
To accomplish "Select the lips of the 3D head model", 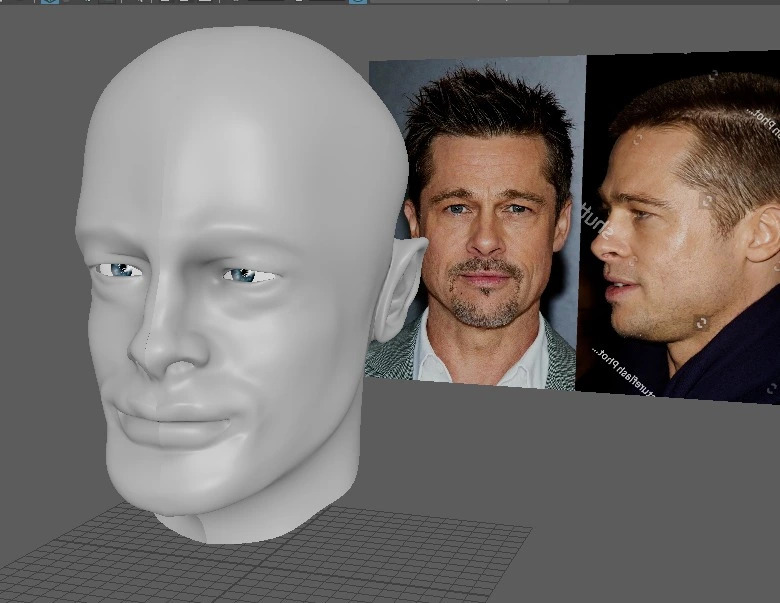I will tap(168, 420).
